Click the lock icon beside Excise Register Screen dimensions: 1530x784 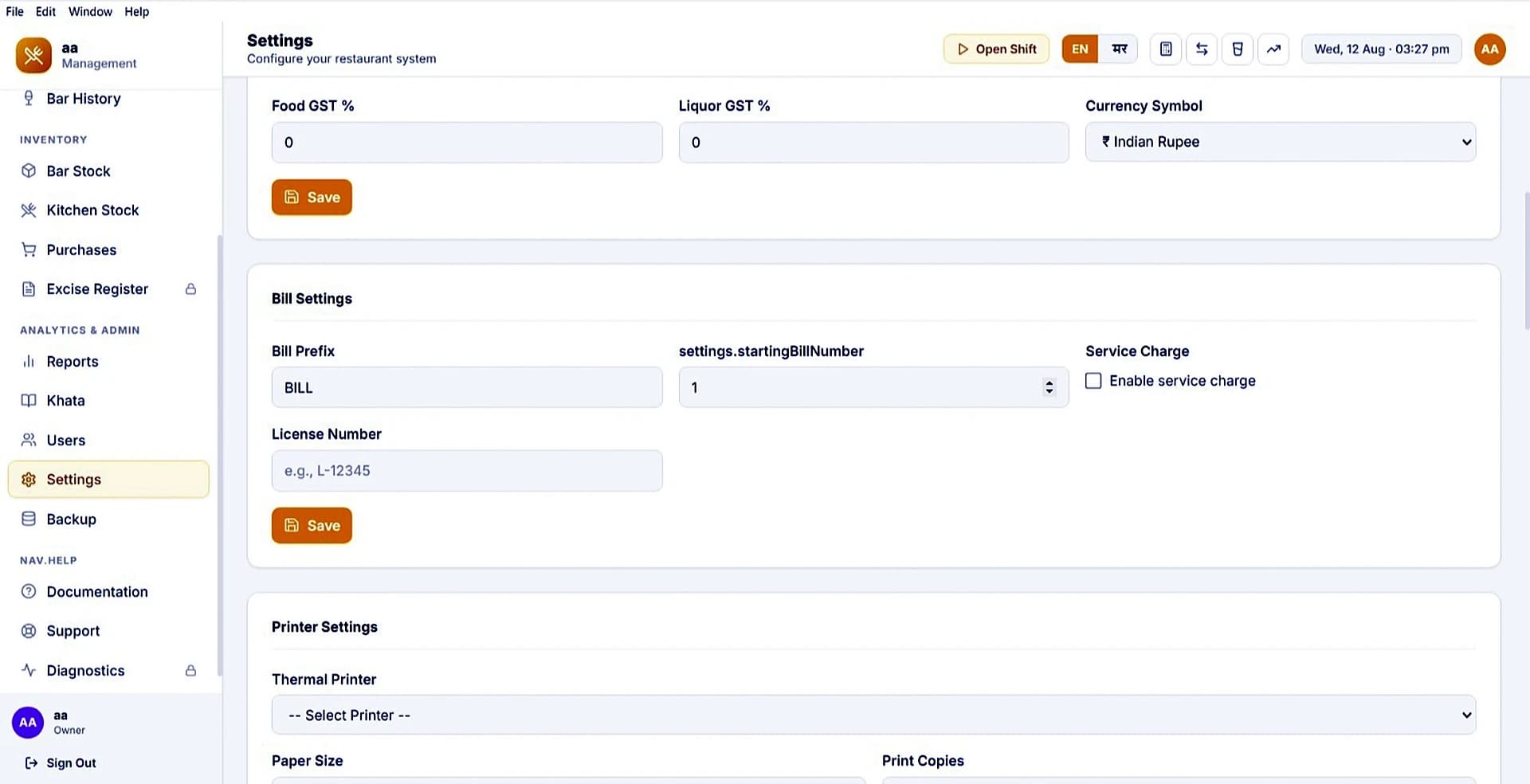click(190, 289)
